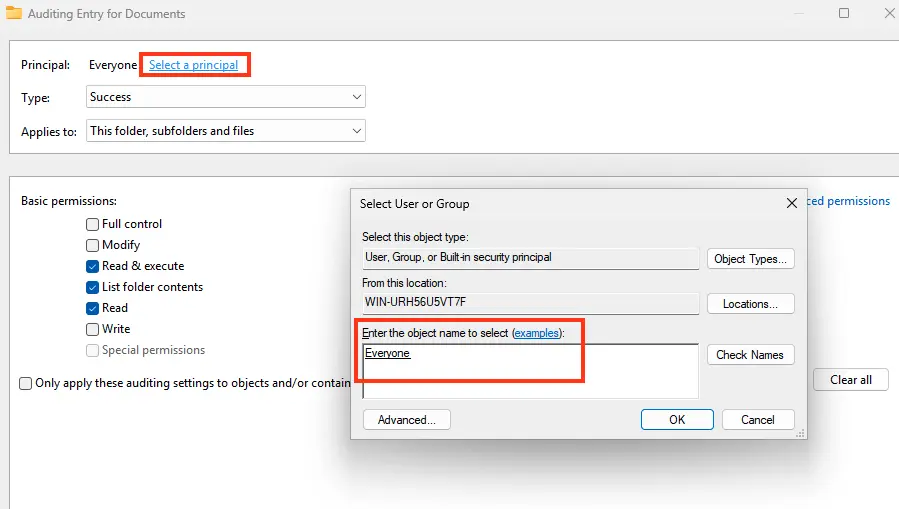
Task: Enable the Write permission checkbox
Action: click(x=93, y=329)
